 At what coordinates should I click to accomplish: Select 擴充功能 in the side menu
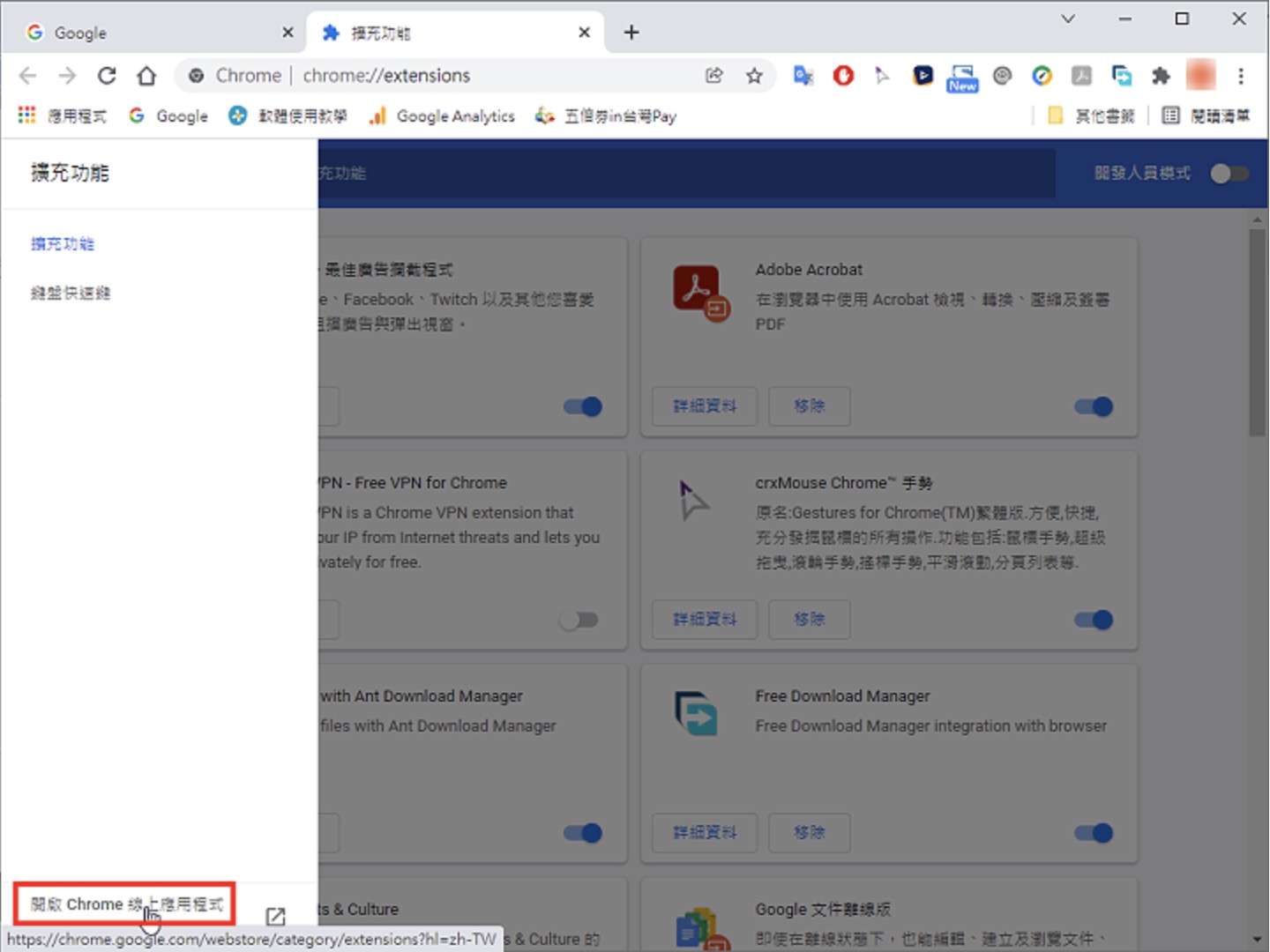coord(63,244)
